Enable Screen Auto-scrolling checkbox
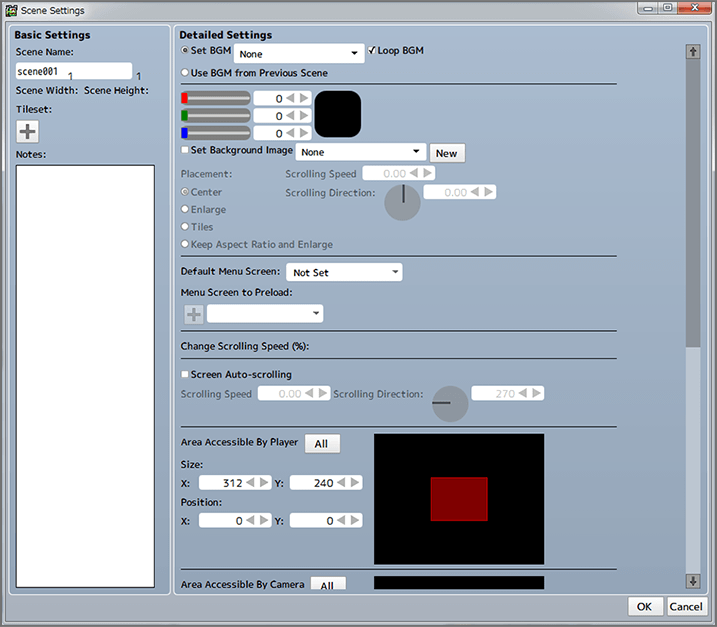This screenshot has height=627, width=717. tap(185, 375)
